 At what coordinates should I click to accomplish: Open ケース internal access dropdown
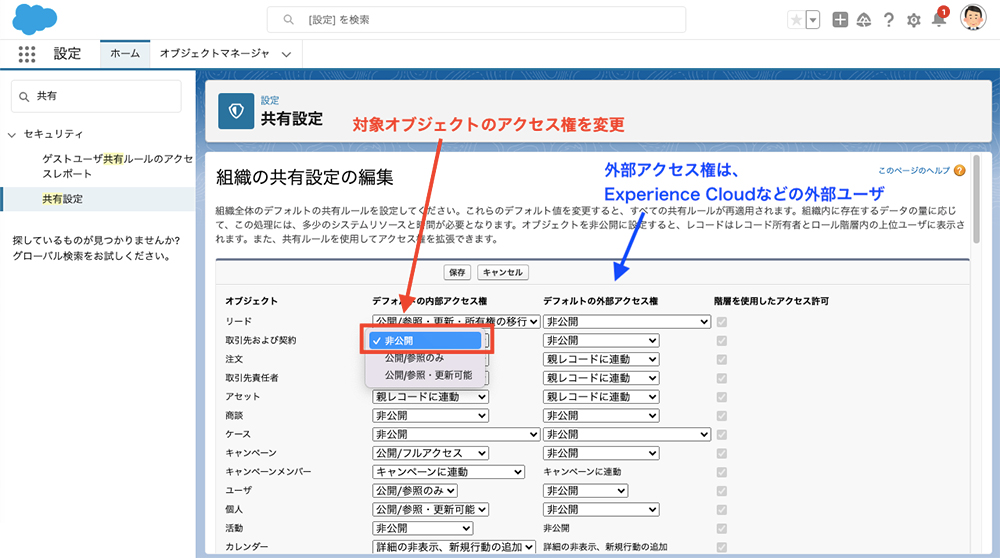(x=456, y=434)
